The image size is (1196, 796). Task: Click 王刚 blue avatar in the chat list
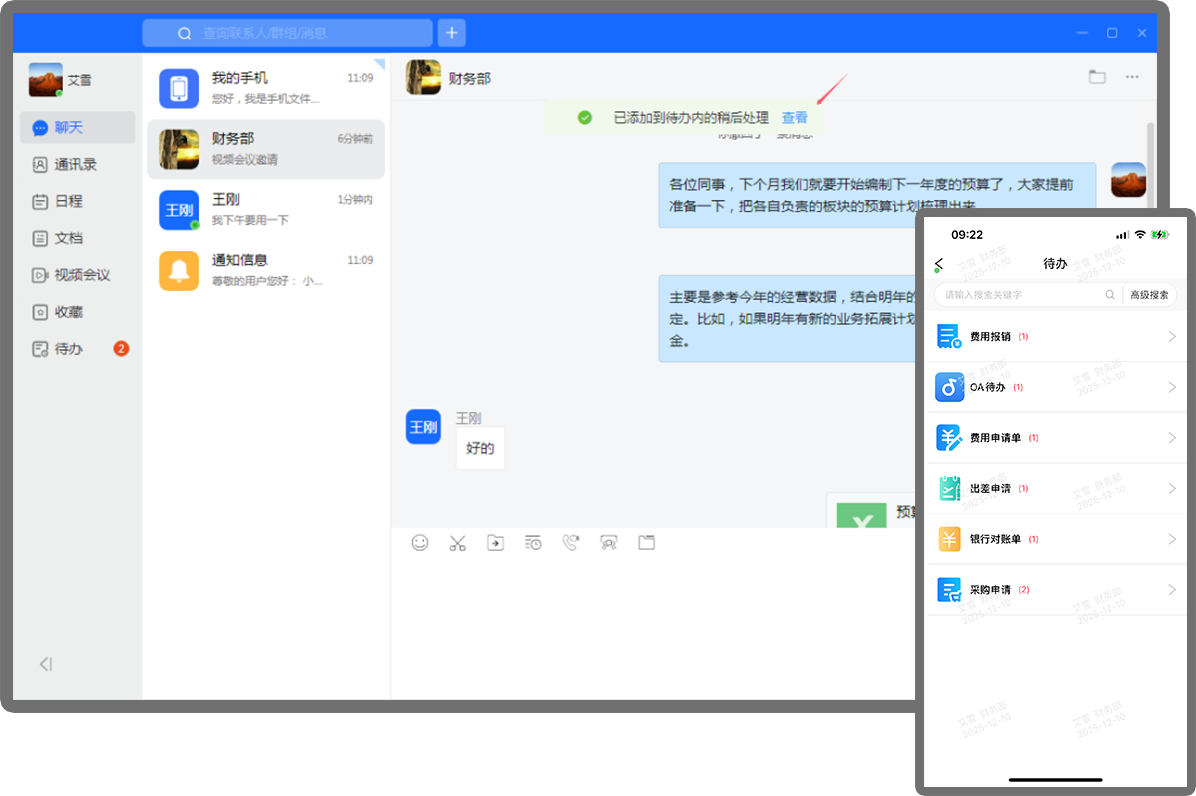click(x=179, y=210)
